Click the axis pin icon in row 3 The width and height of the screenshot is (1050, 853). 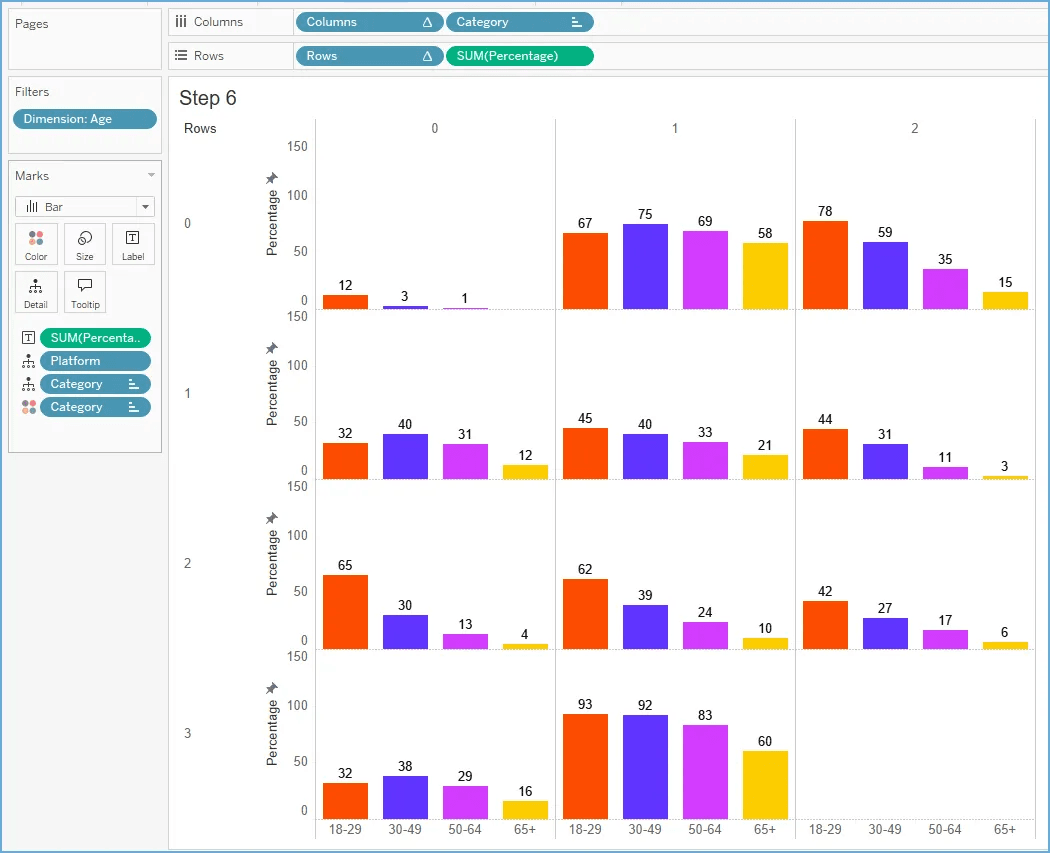click(271, 688)
